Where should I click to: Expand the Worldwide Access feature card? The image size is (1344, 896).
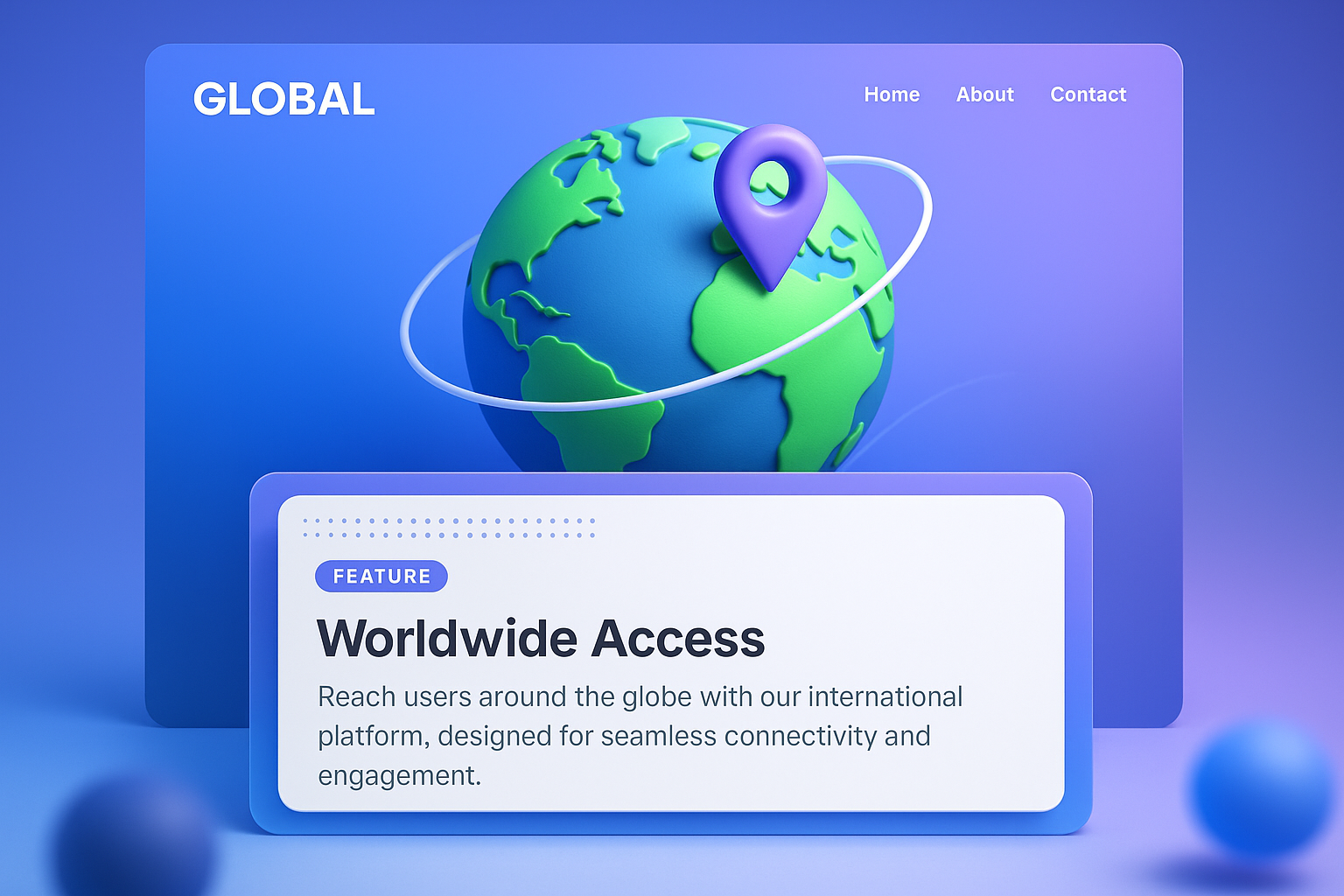pyautogui.click(x=670, y=652)
